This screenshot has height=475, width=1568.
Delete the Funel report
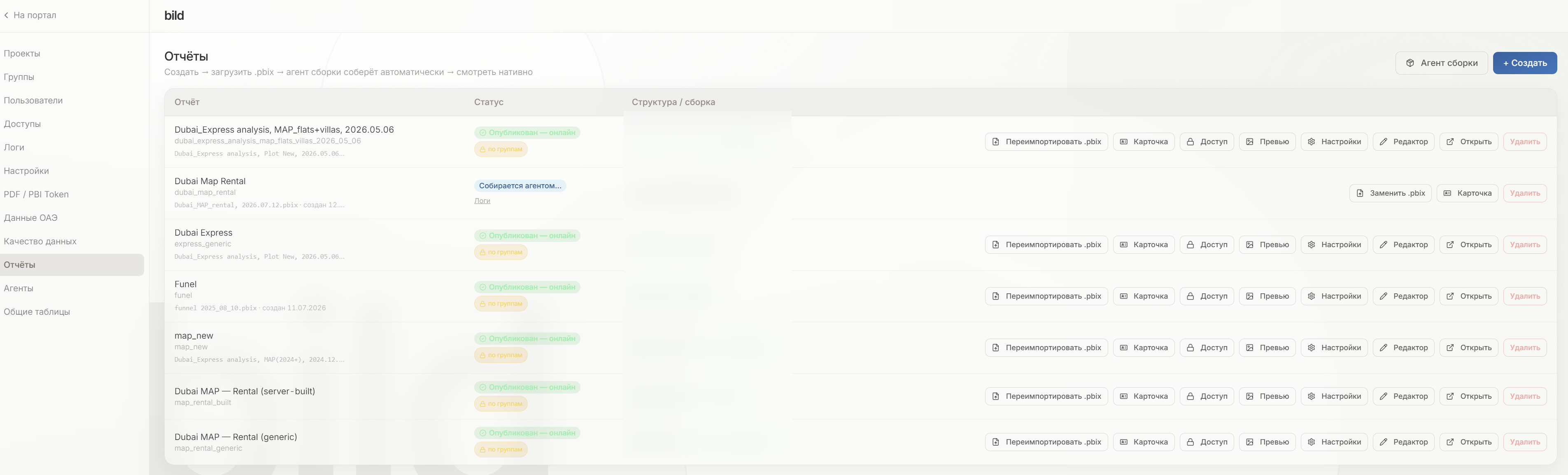(x=1525, y=296)
